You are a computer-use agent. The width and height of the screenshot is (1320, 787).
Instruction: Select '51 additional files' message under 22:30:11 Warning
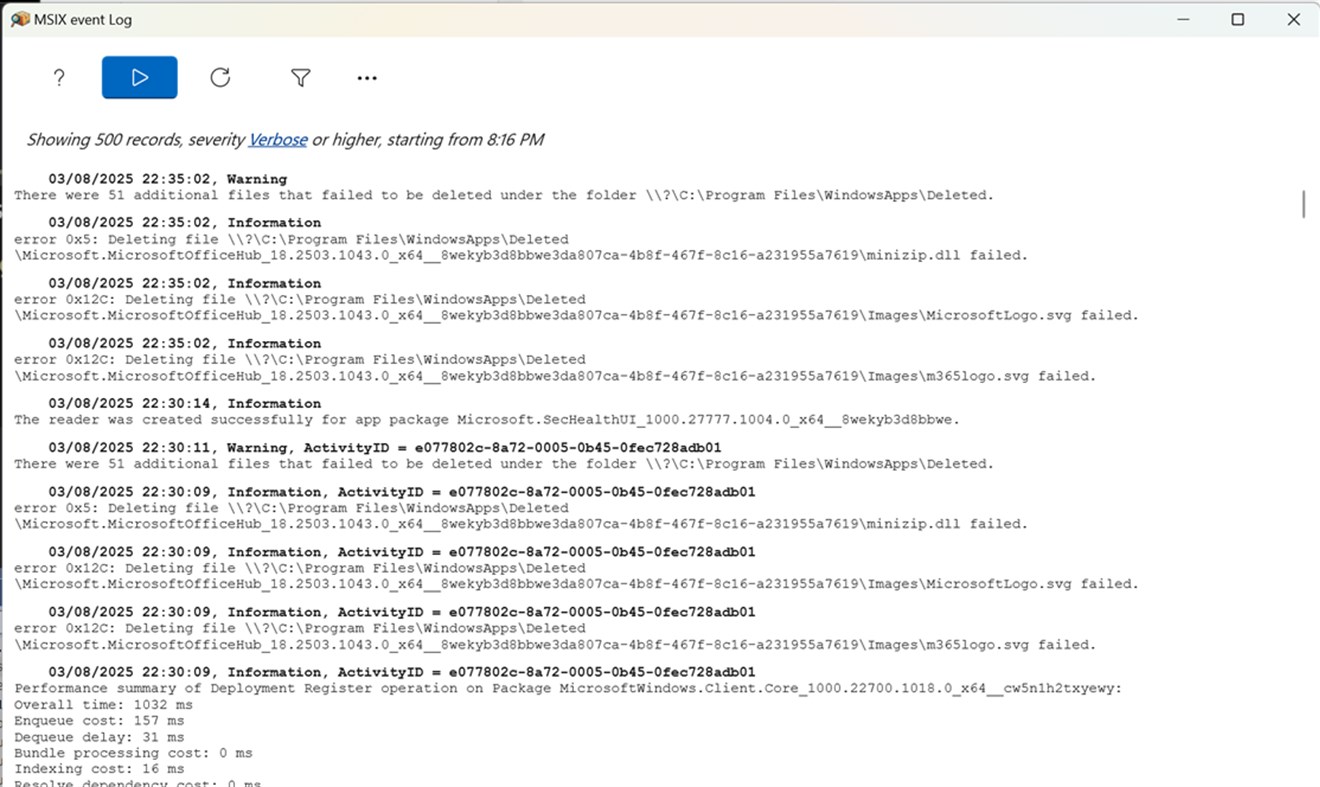click(504, 464)
